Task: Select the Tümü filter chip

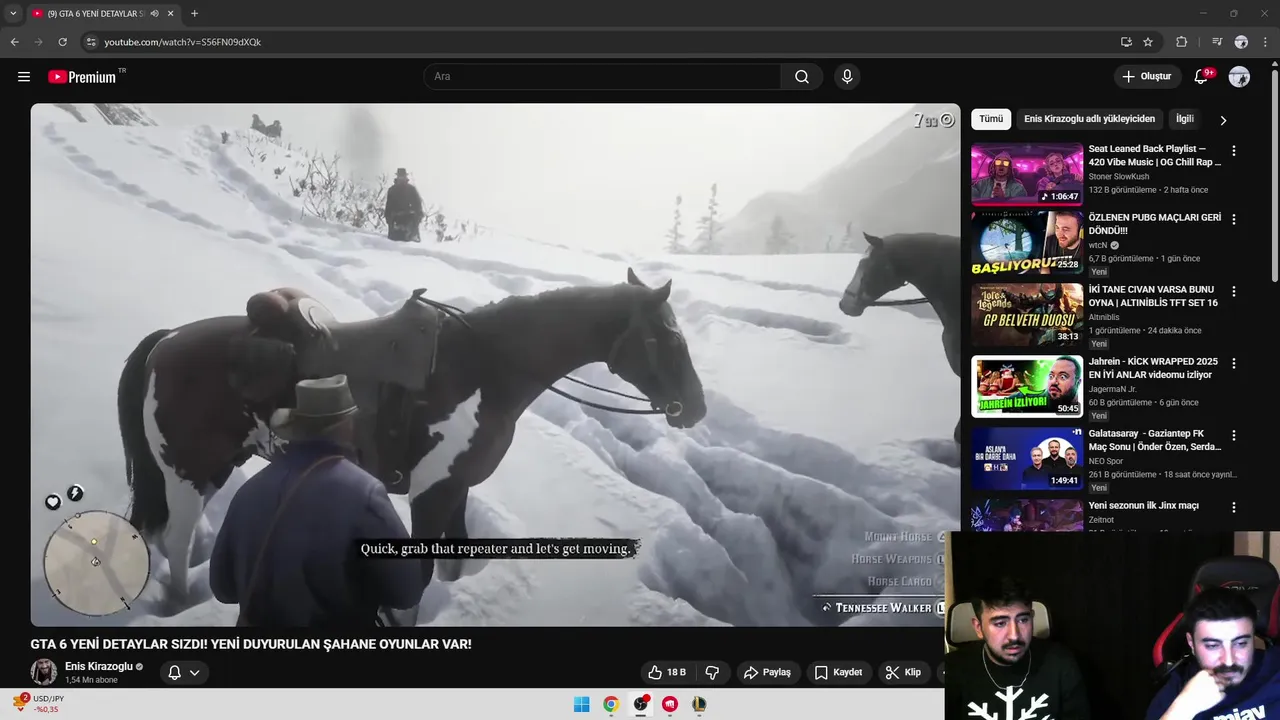Action: tap(991, 119)
